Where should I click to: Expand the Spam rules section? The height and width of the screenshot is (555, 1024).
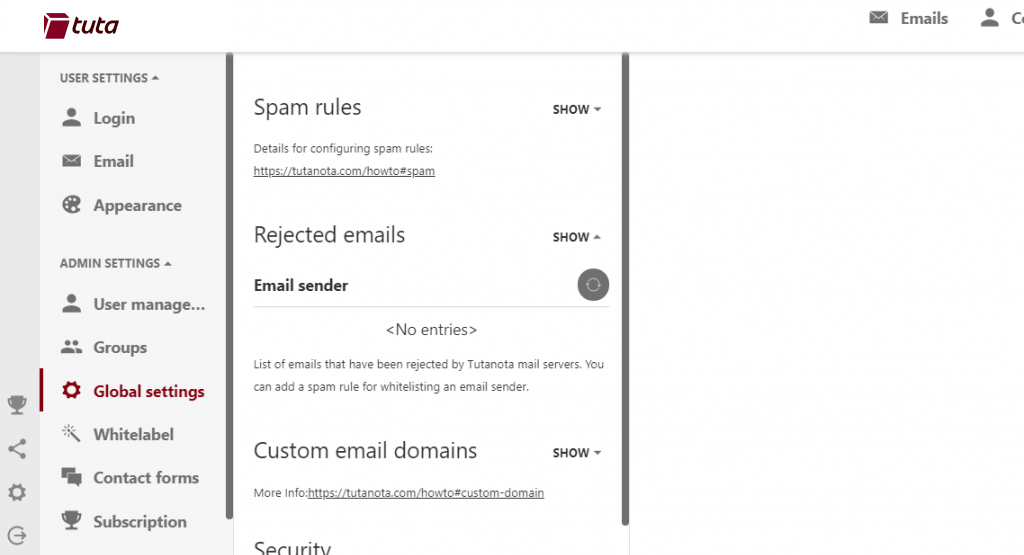[577, 109]
